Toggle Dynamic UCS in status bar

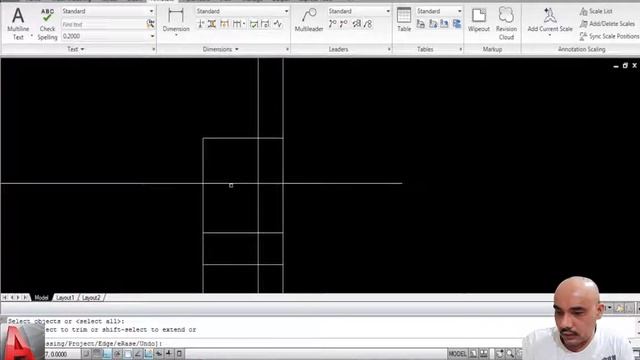pos(148,353)
